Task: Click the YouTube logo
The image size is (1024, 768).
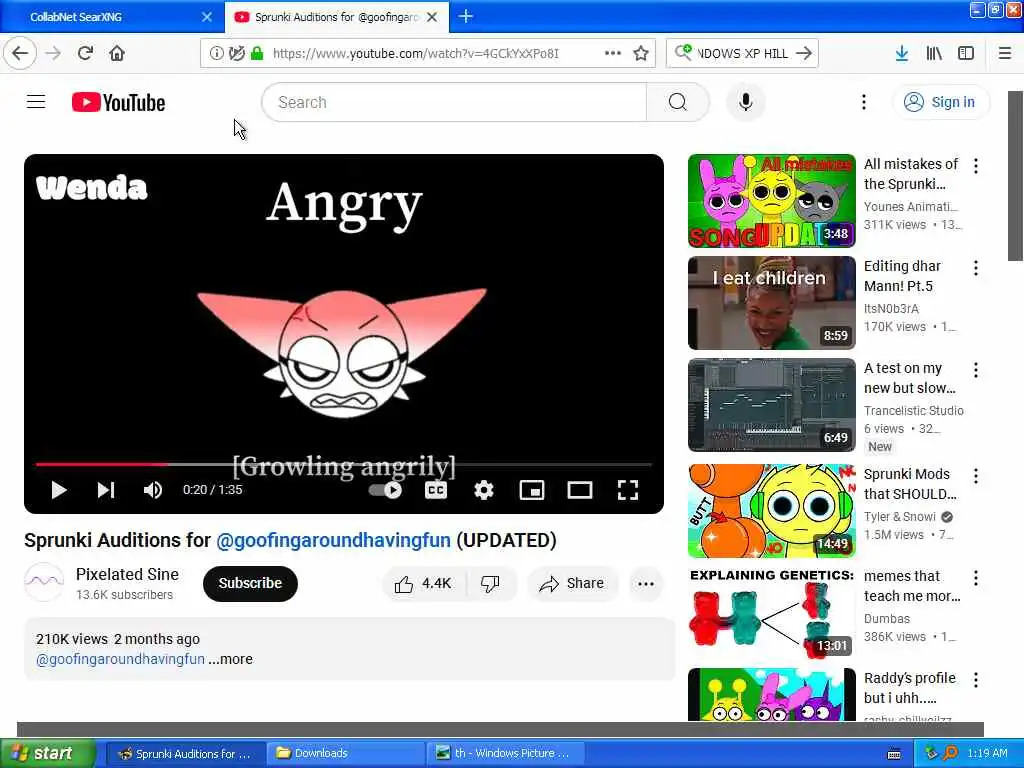Action: pyautogui.click(x=118, y=103)
